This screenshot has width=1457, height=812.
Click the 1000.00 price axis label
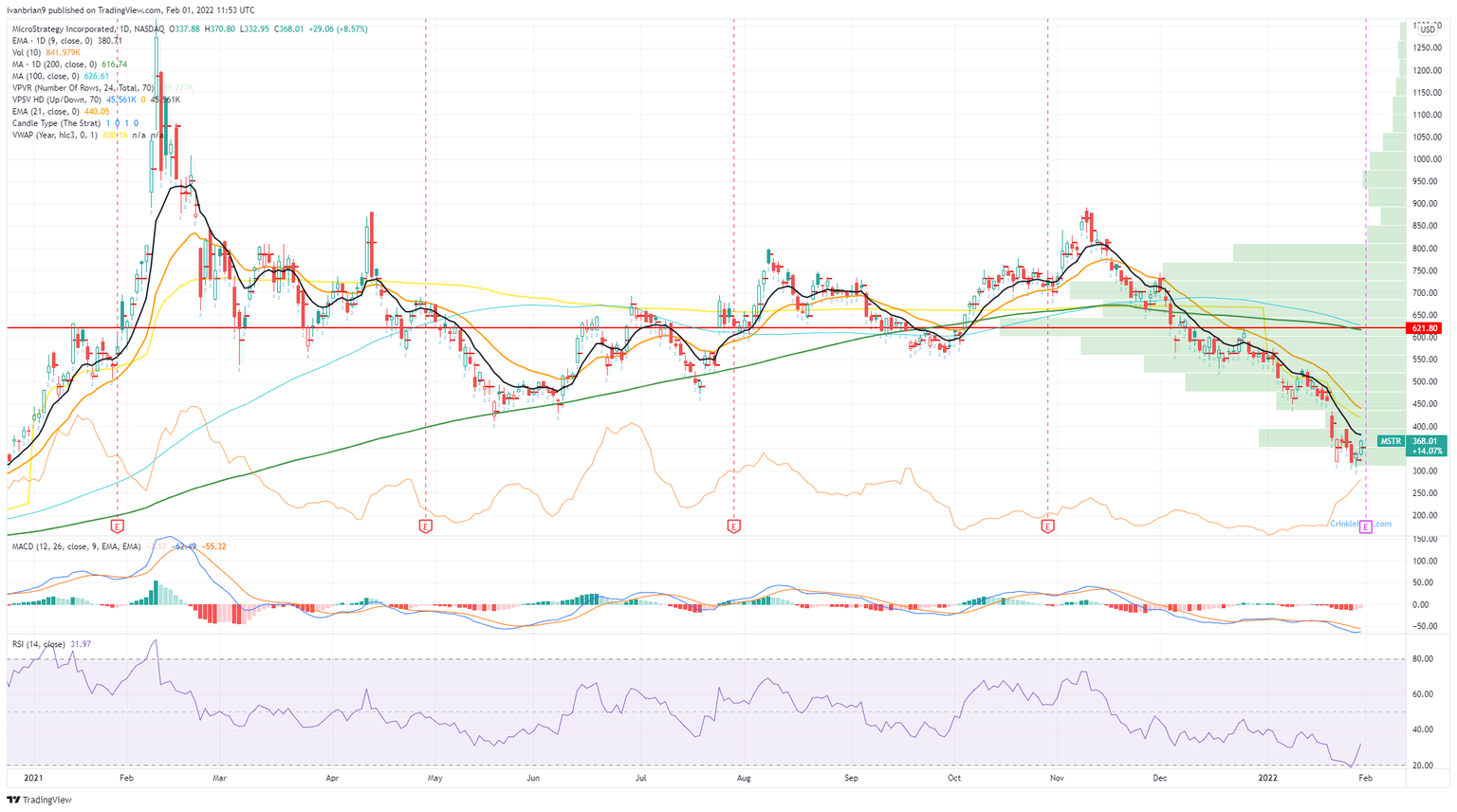[x=1427, y=159]
